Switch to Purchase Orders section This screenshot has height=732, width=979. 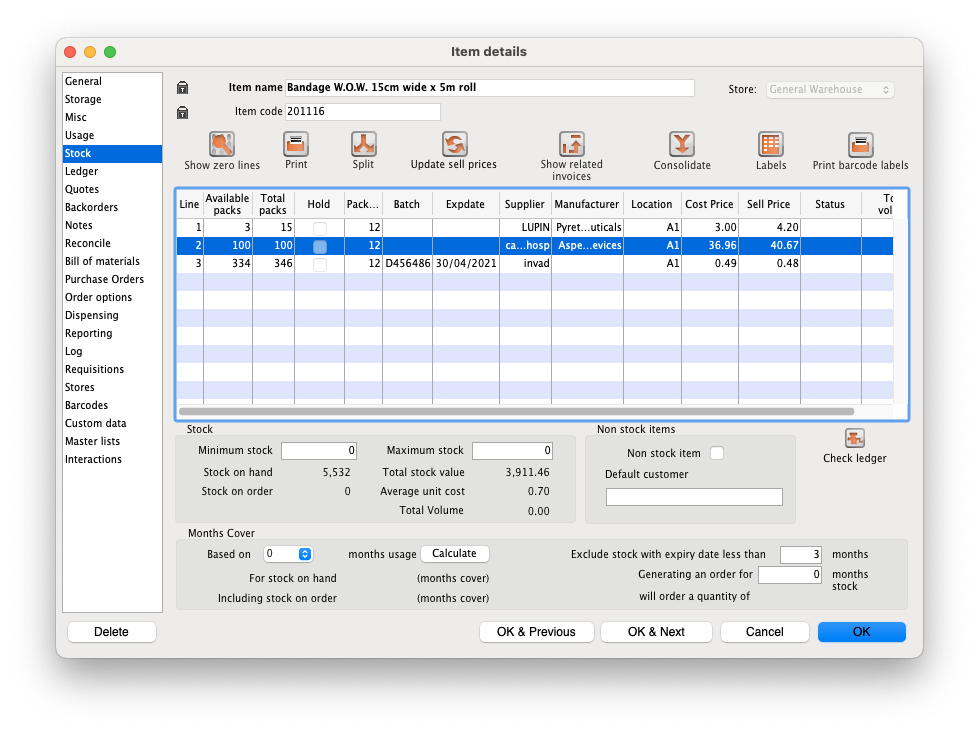pyautogui.click(x=104, y=279)
